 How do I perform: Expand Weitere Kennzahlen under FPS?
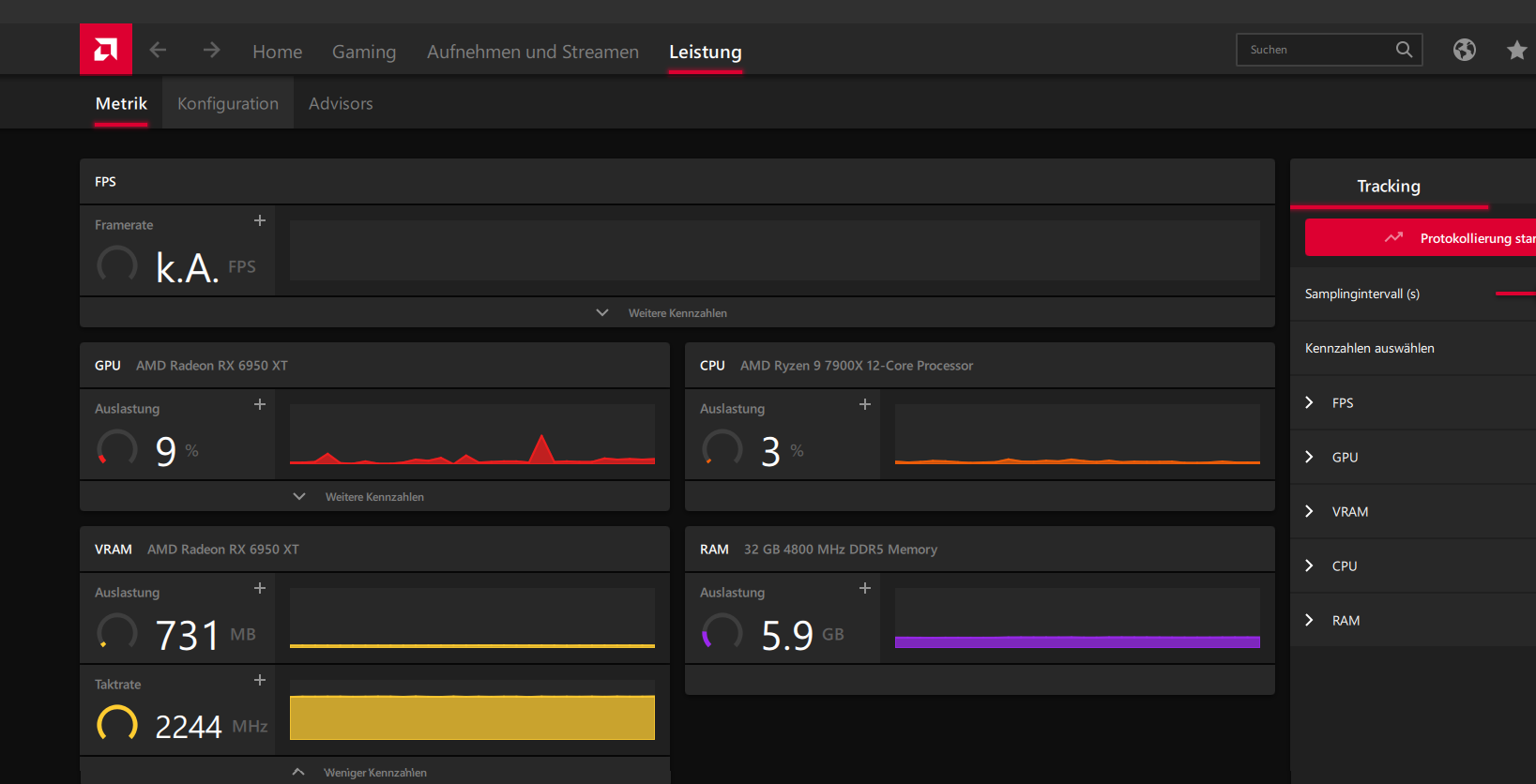point(677,312)
